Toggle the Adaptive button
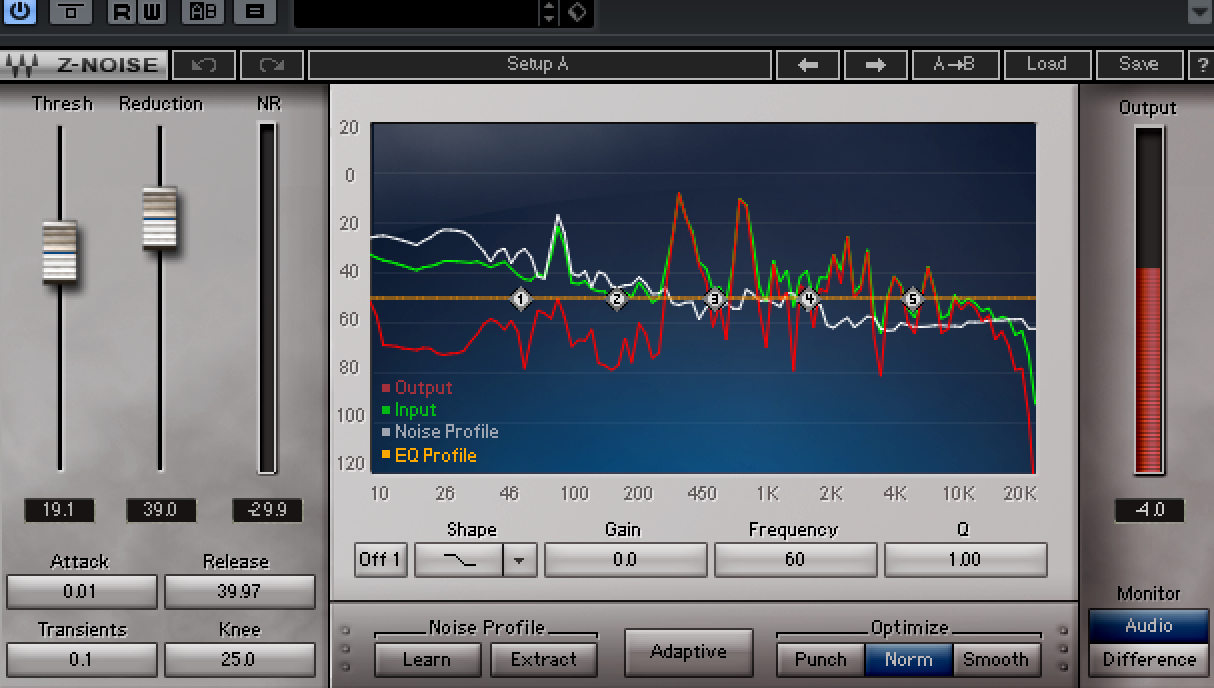Image resolution: width=1214 pixels, height=688 pixels. [x=689, y=652]
